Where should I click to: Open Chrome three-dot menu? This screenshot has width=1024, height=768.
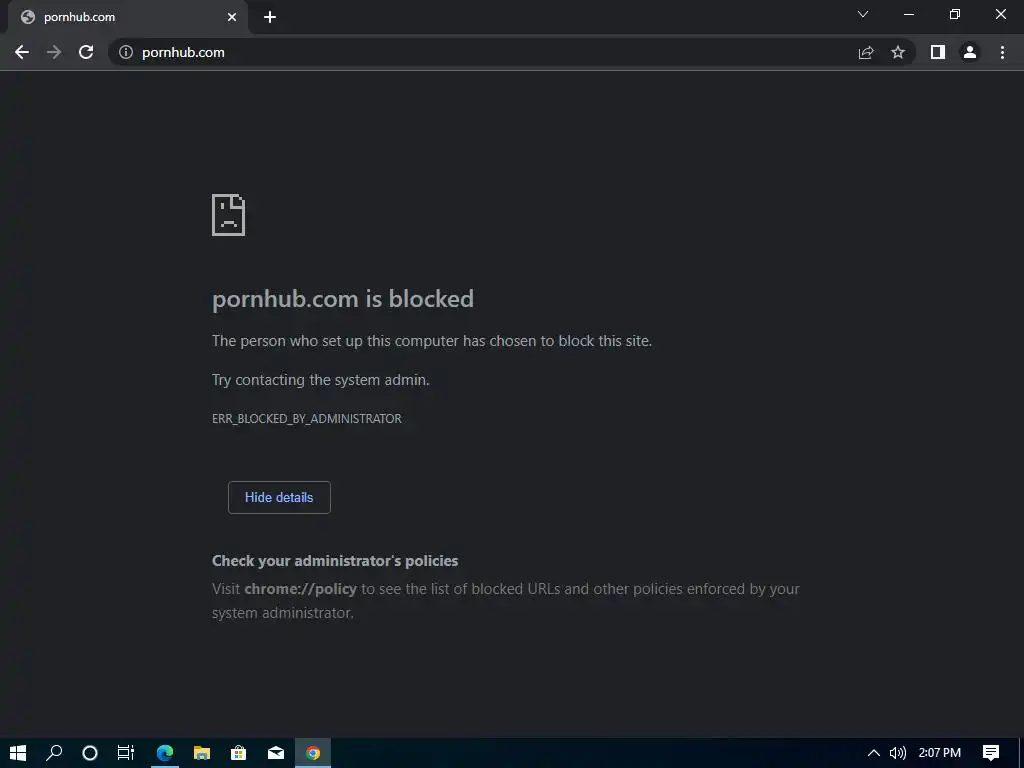click(1002, 52)
